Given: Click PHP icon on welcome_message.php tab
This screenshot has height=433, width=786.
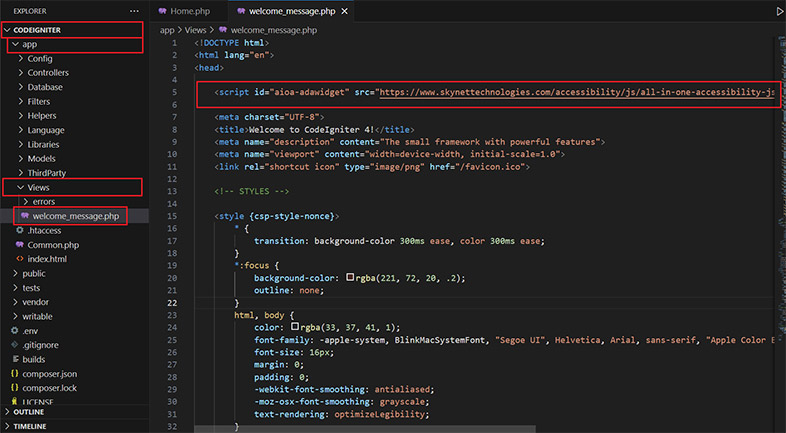Looking at the screenshot, I should point(241,11).
